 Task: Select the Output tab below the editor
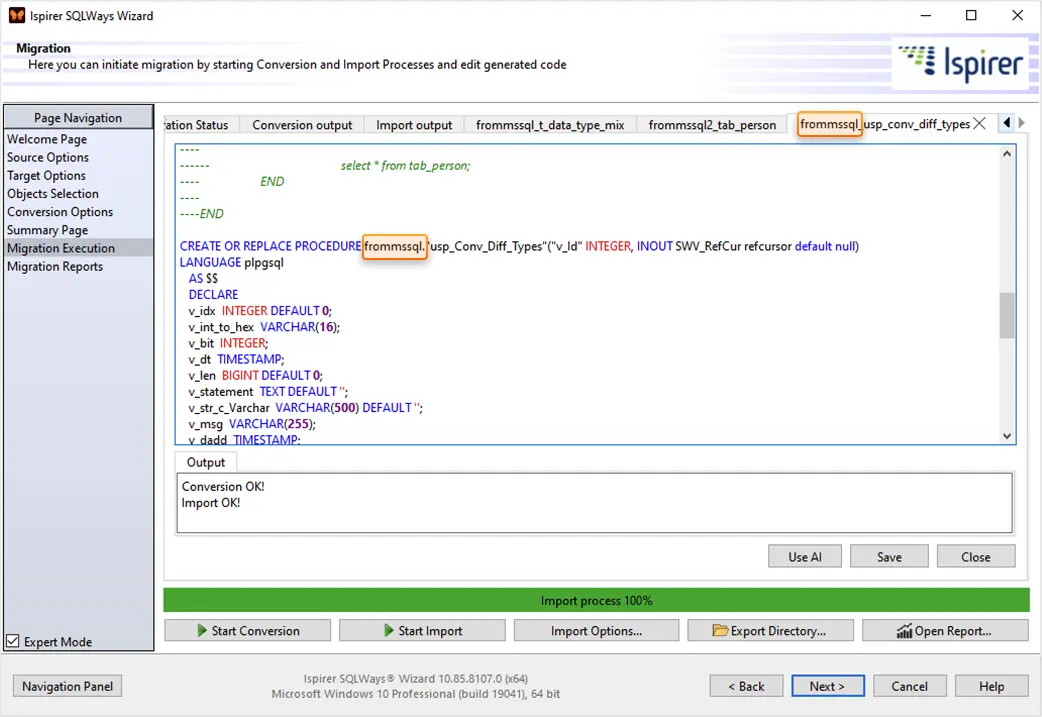pos(205,462)
